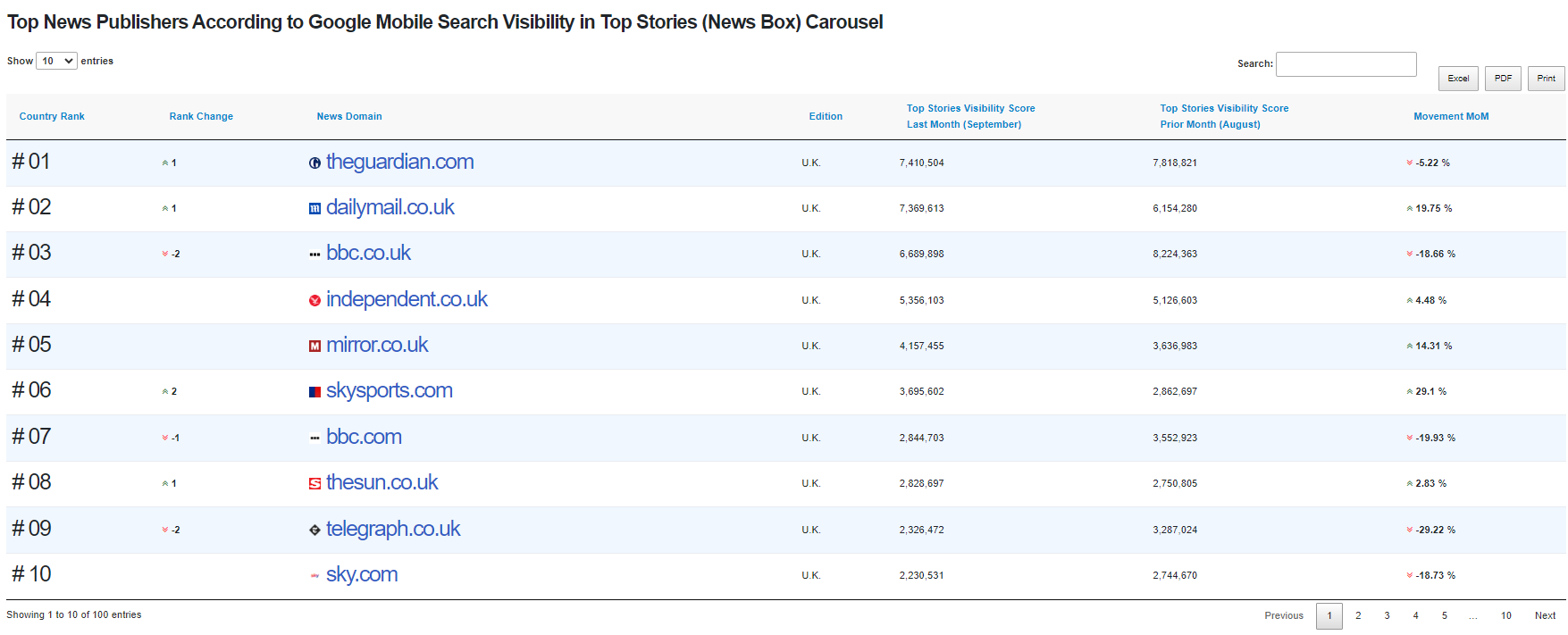The height and width of the screenshot is (635, 1568).
Task: Open the telegraph.co.uk domain link
Action: tap(393, 529)
